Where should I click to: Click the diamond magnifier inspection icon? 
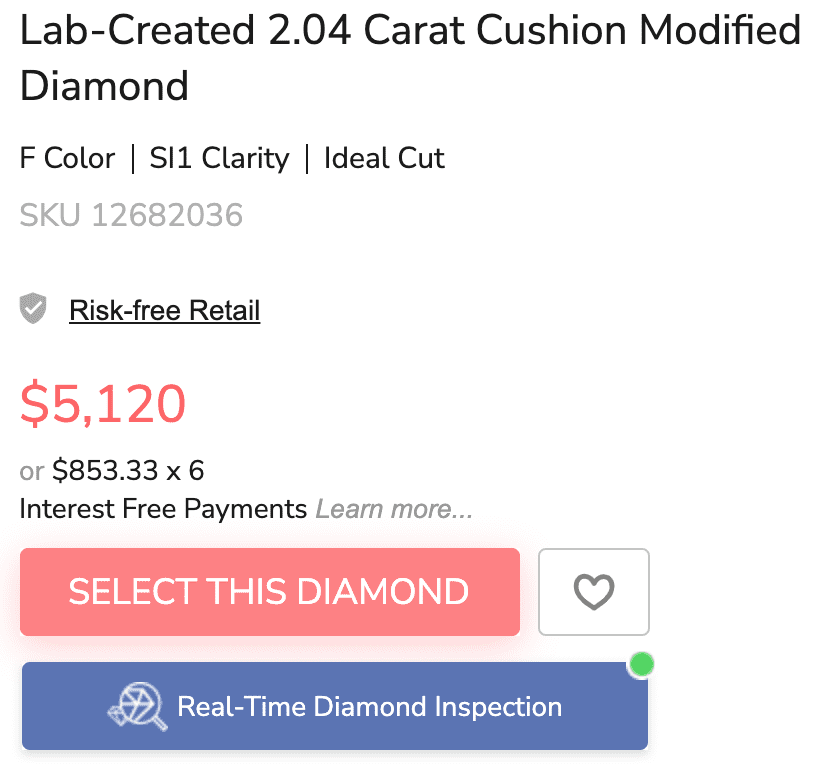coord(137,707)
